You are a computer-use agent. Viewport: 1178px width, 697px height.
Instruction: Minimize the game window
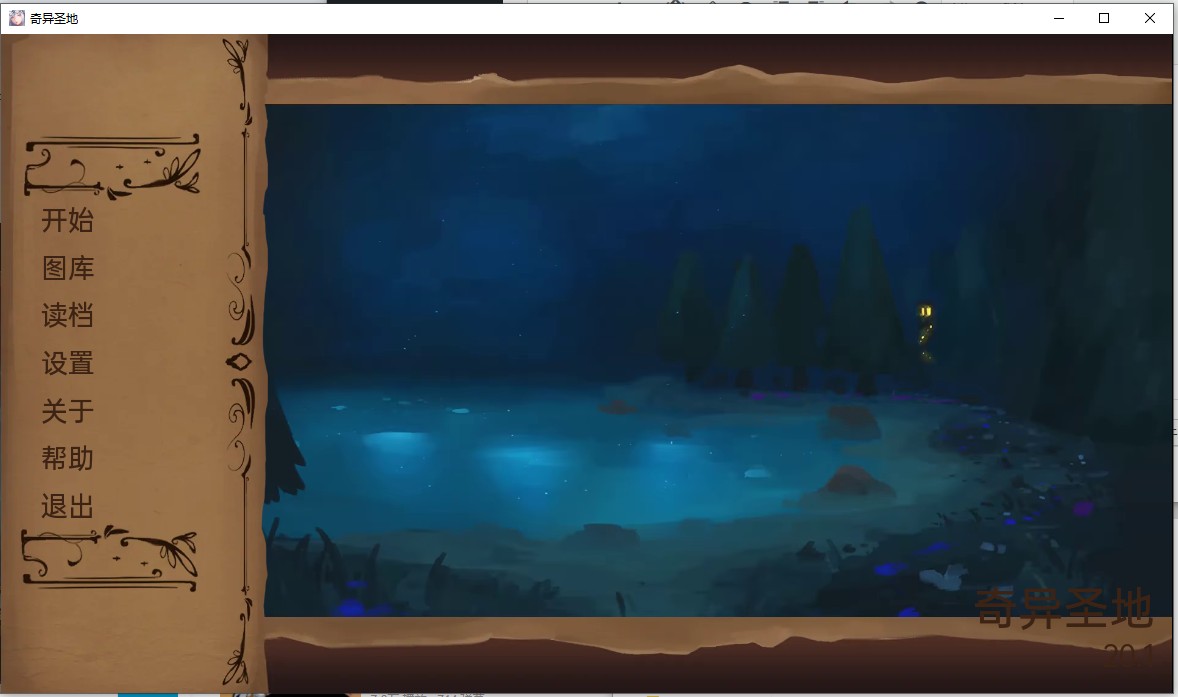click(1058, 18)
